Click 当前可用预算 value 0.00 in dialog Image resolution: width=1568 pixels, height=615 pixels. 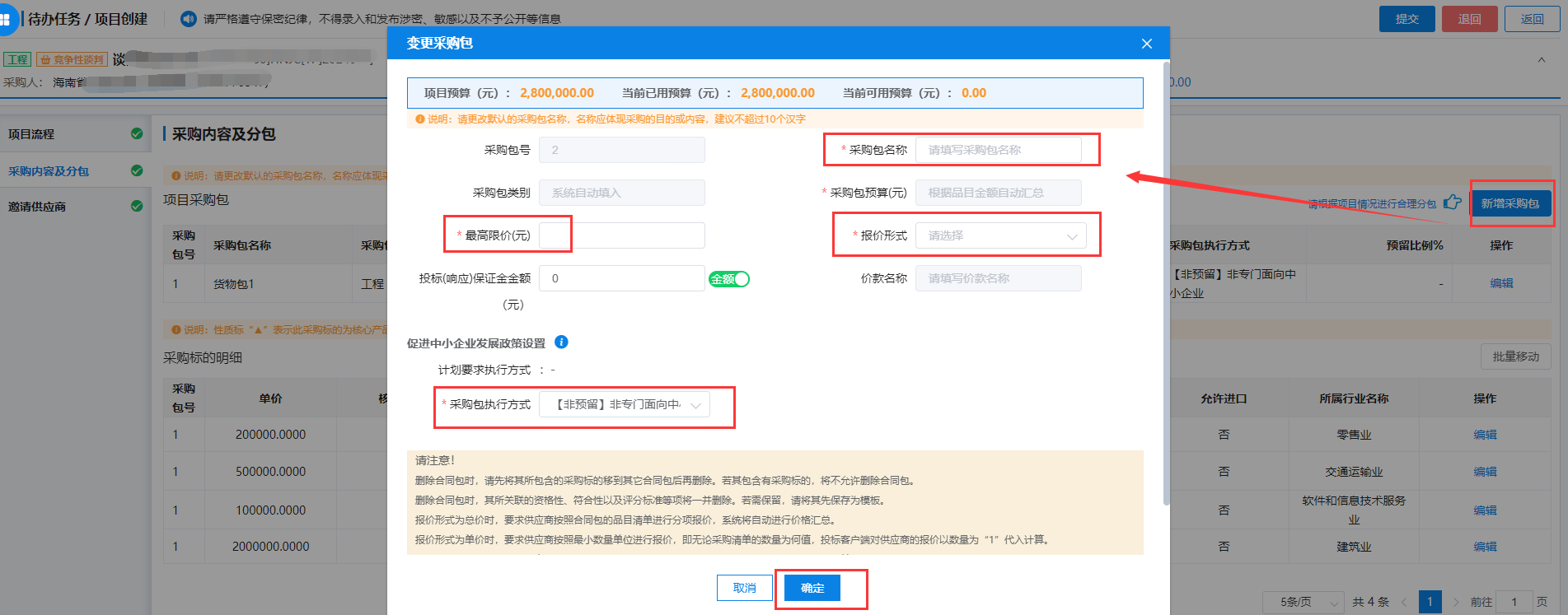coord(974,93)
